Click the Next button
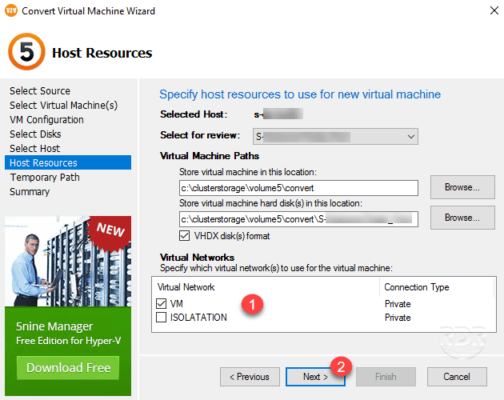The image size is (504, 400). (315, 377)
